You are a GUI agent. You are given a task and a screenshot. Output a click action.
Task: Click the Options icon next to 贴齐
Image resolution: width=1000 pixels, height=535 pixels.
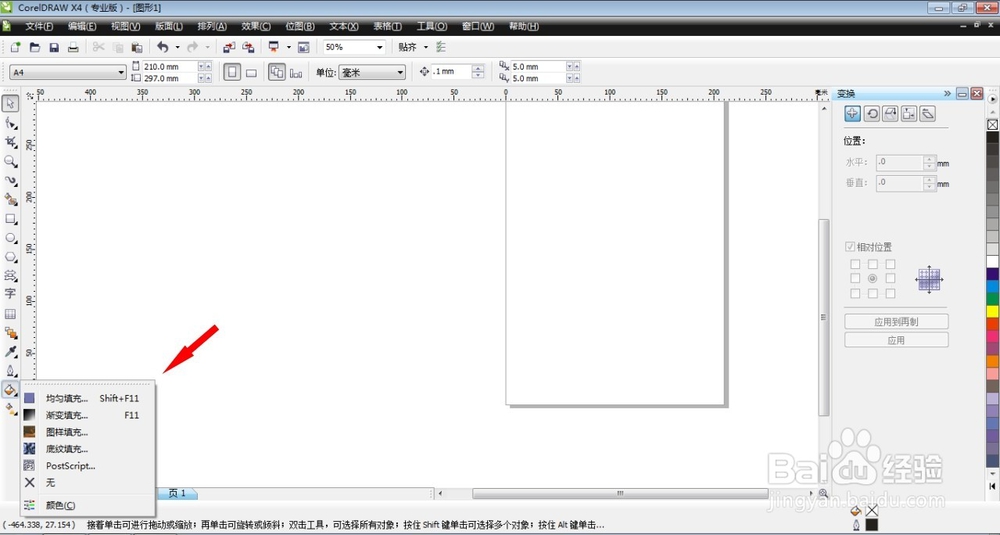point(441,47)
